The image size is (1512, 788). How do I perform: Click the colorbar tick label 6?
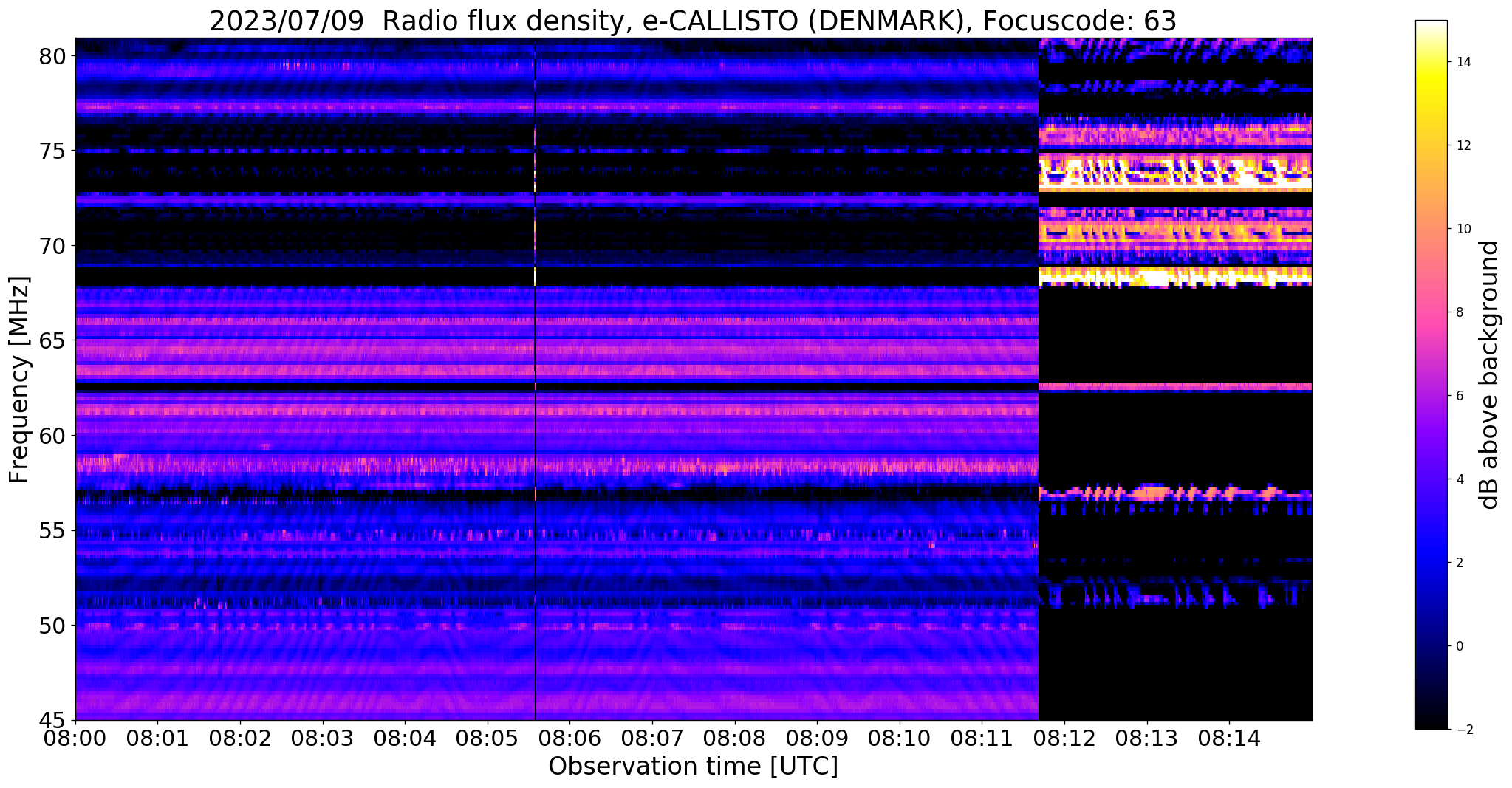(x=1458, y=396)
